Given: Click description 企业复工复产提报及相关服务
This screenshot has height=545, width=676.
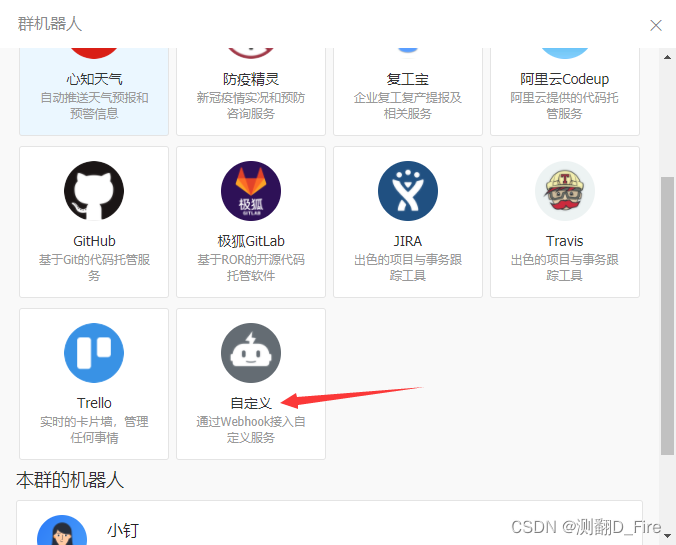Looking at the screenshot, I should tap(408, 105).
